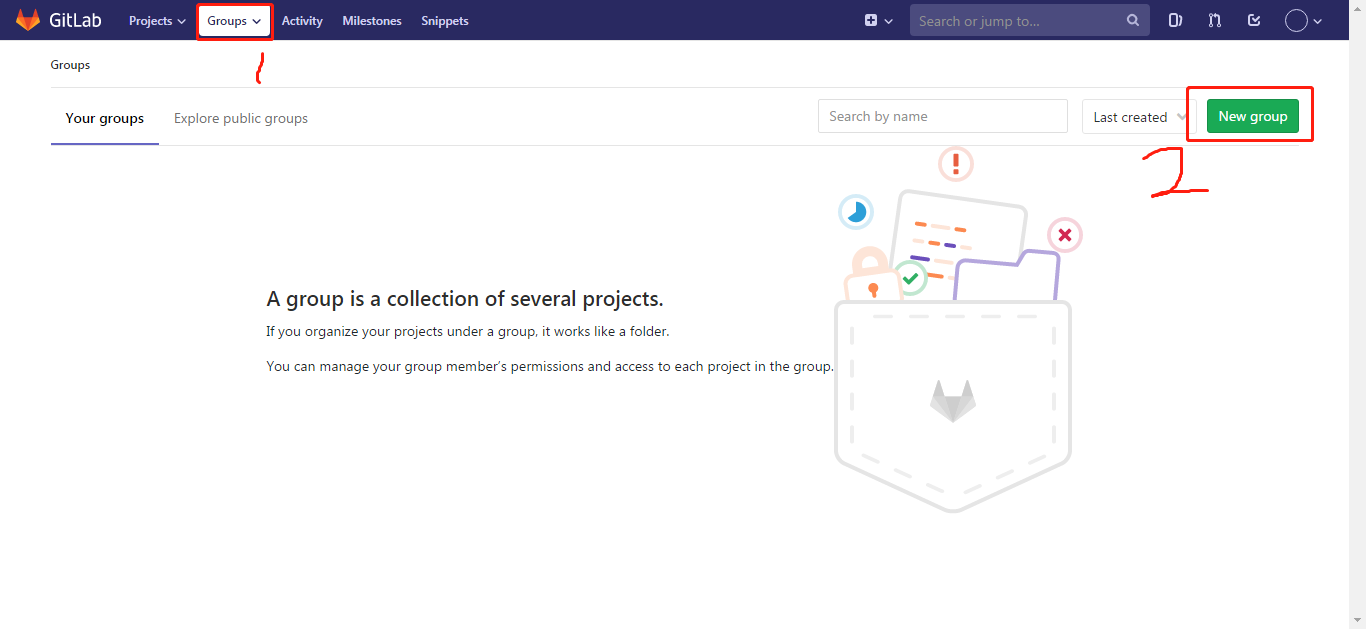The width and height of the screenshot is (1366, 629).
Task: Open the Milestones menu item
Action: (x=371, y=20)
